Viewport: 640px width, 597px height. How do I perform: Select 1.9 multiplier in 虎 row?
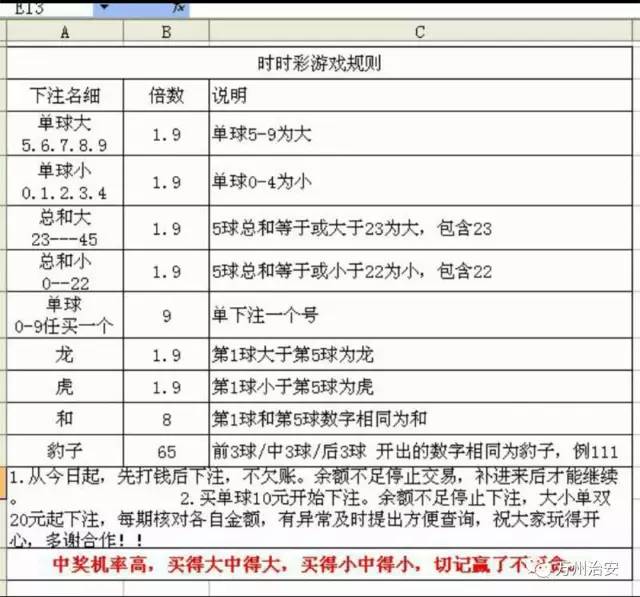point(166,386)
